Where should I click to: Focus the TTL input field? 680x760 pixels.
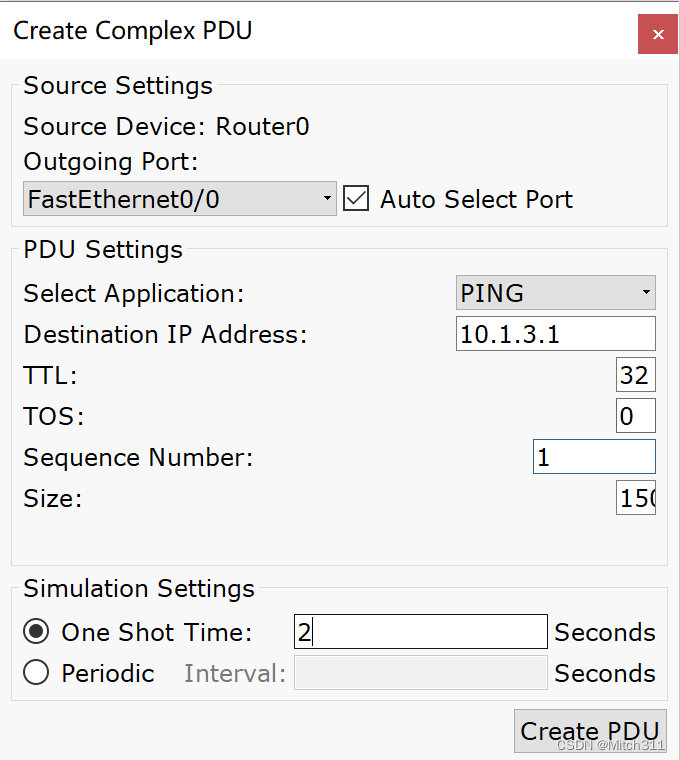click(x=635, y=375)
